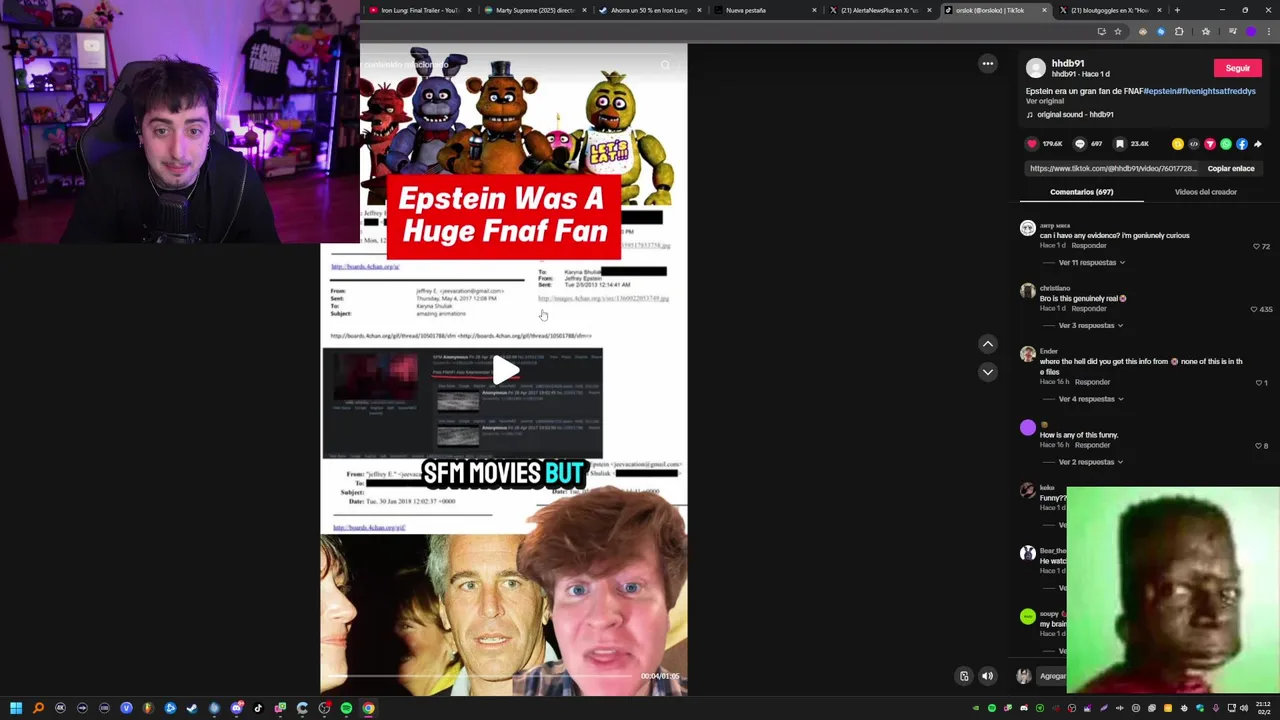Open the three-dot video options menu
This screenshot has width=1280, height=720.
(x=988, y=64)
